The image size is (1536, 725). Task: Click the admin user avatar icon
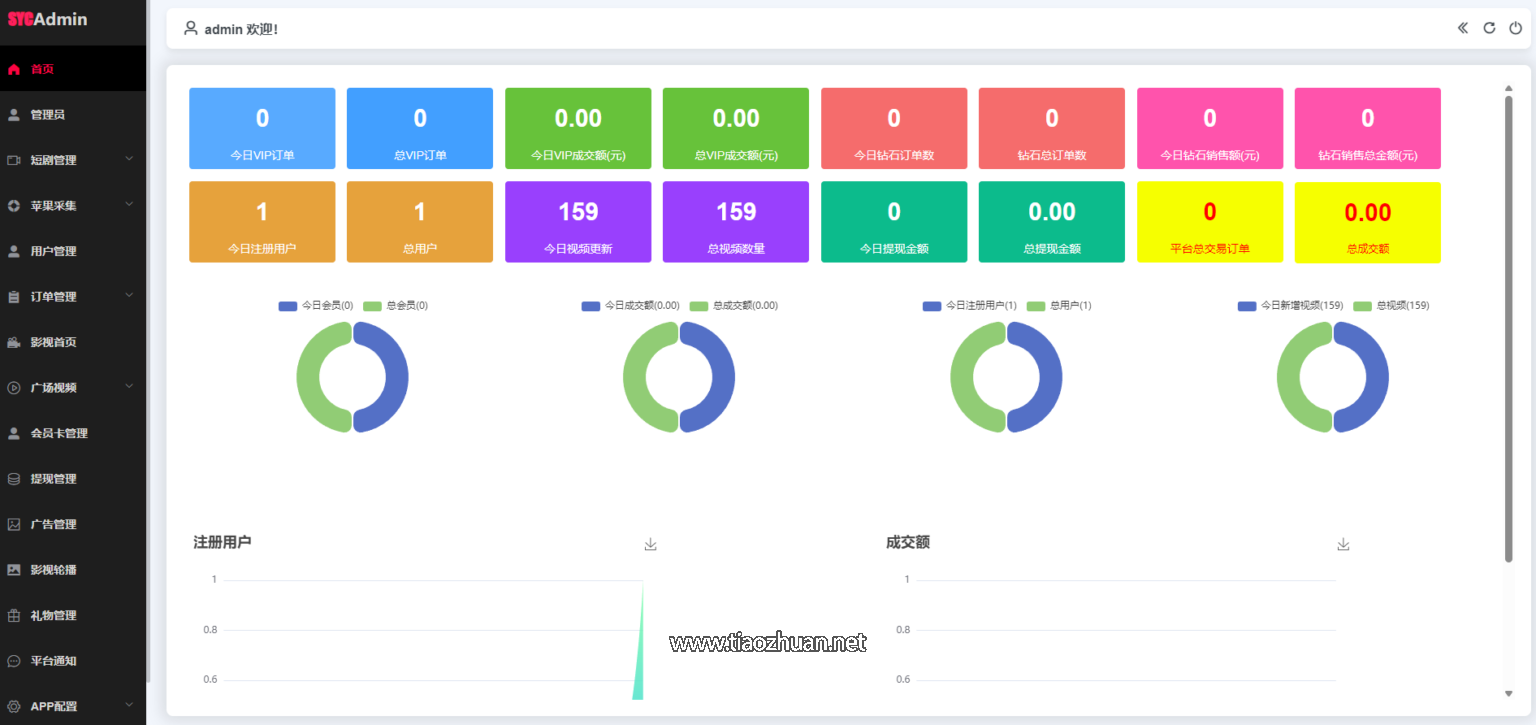(x=190, y=29)
